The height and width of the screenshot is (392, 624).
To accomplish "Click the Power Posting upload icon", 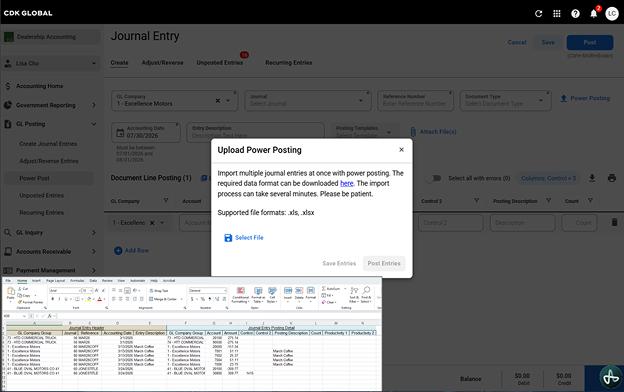I will tap(564, 98).
